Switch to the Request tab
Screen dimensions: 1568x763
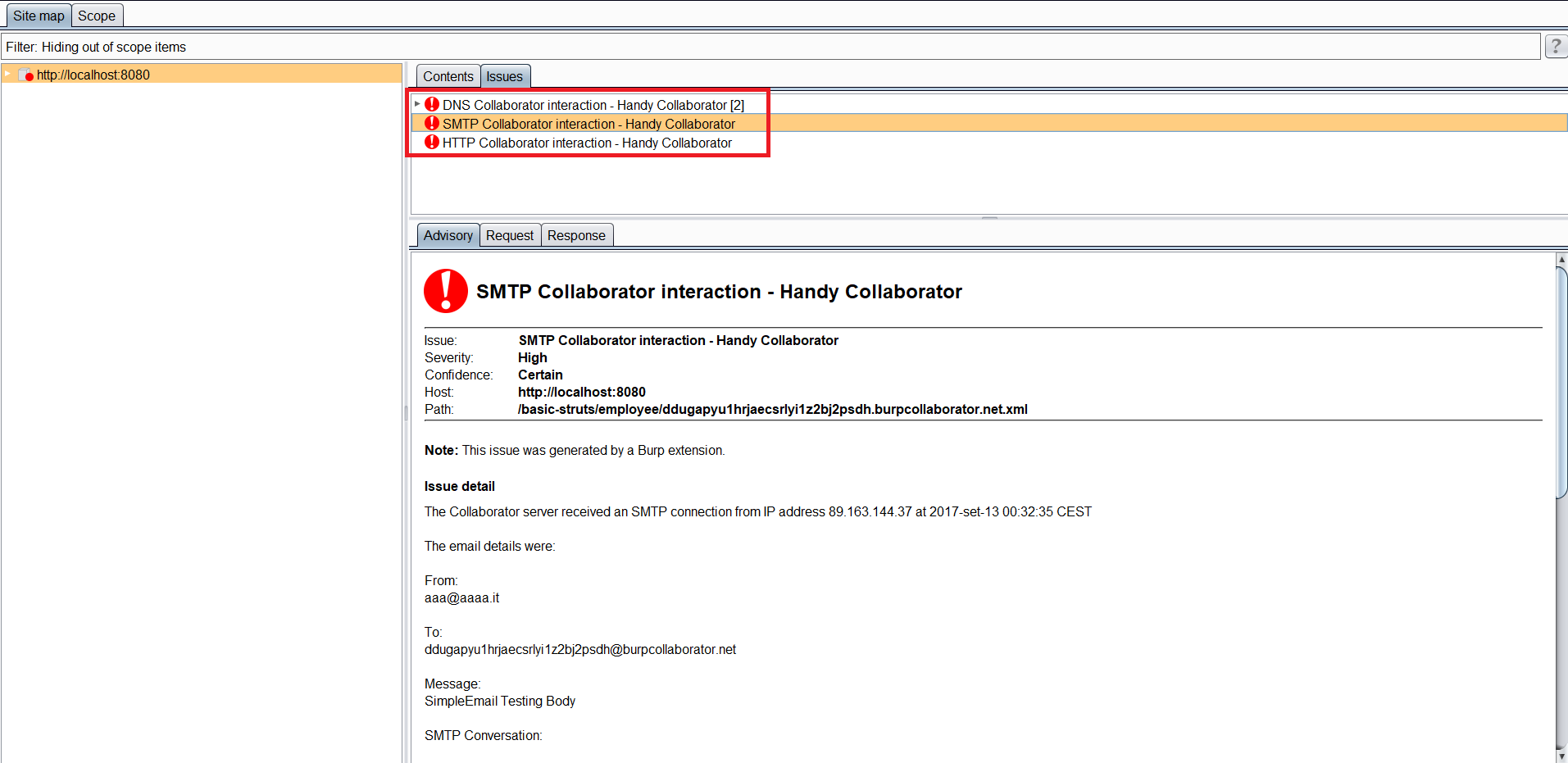pos(510,235)
